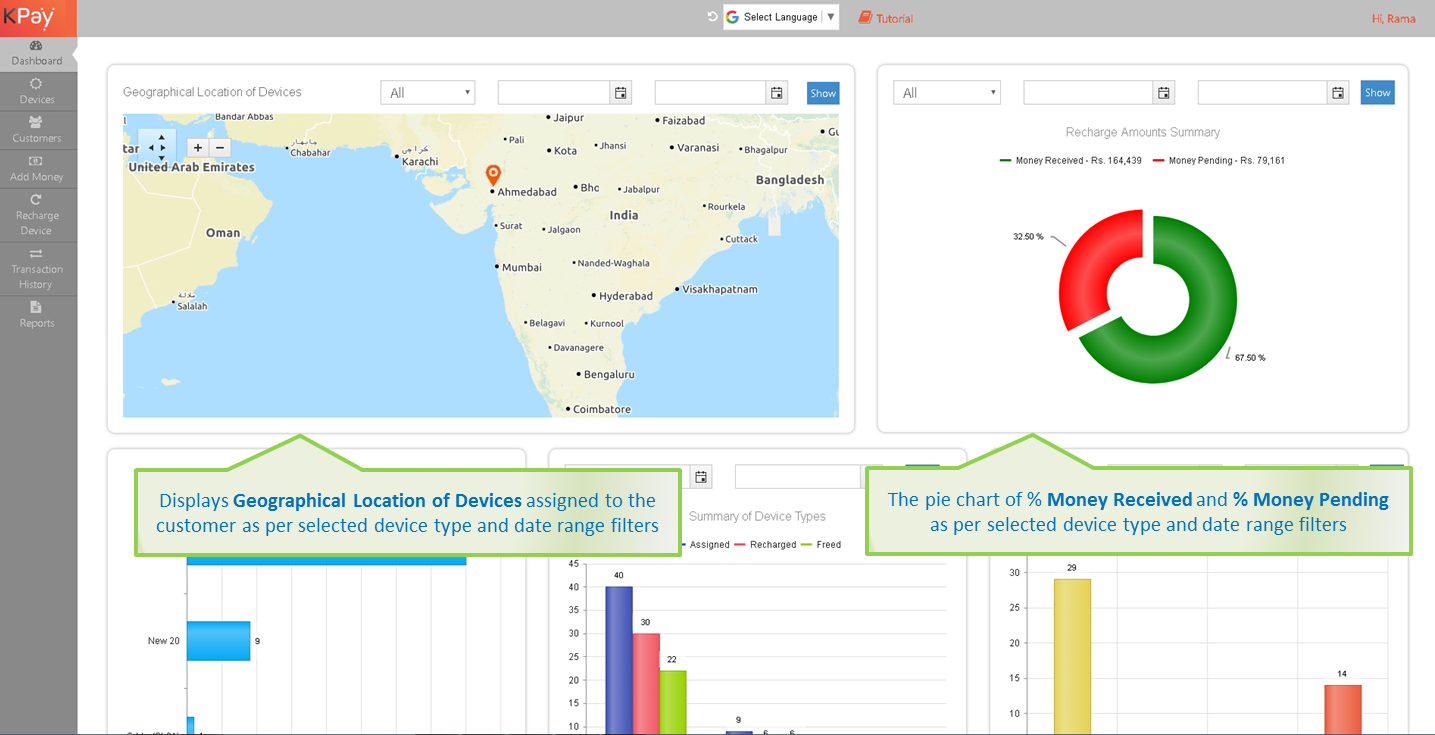Open Devices in the sidebar
Screen dimensions: 1435x735
point(37,91)
